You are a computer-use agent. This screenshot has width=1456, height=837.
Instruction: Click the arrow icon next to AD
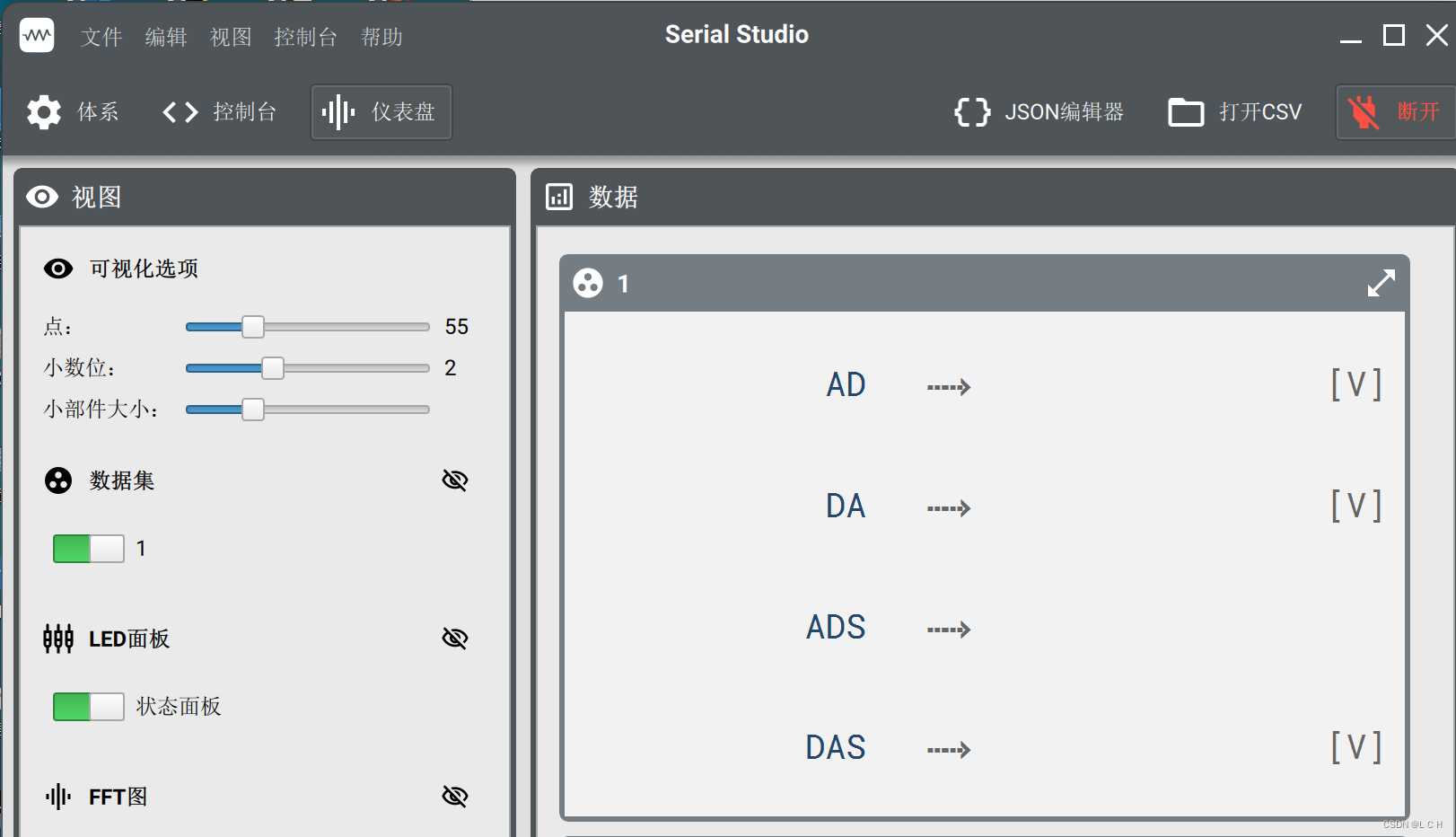949,387
